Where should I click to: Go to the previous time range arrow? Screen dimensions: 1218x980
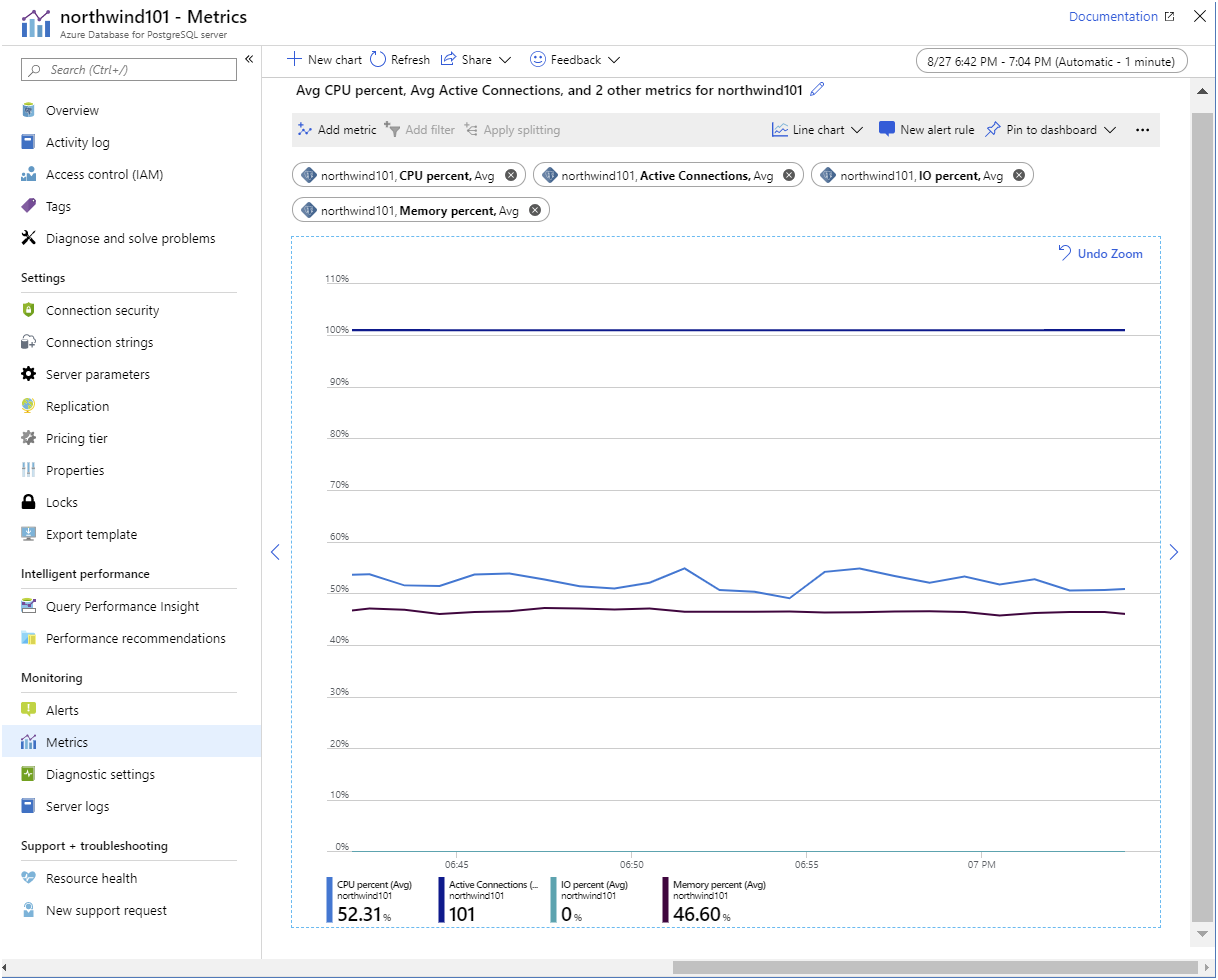pos(276,552)
